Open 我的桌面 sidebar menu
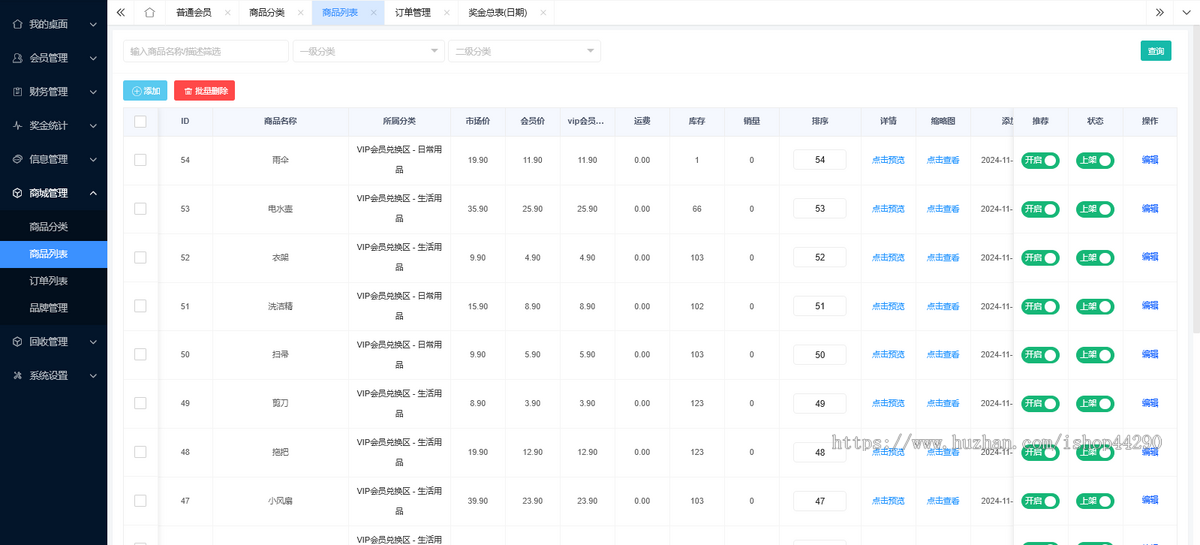This screenshot has width=1200, height=545. 53,24
